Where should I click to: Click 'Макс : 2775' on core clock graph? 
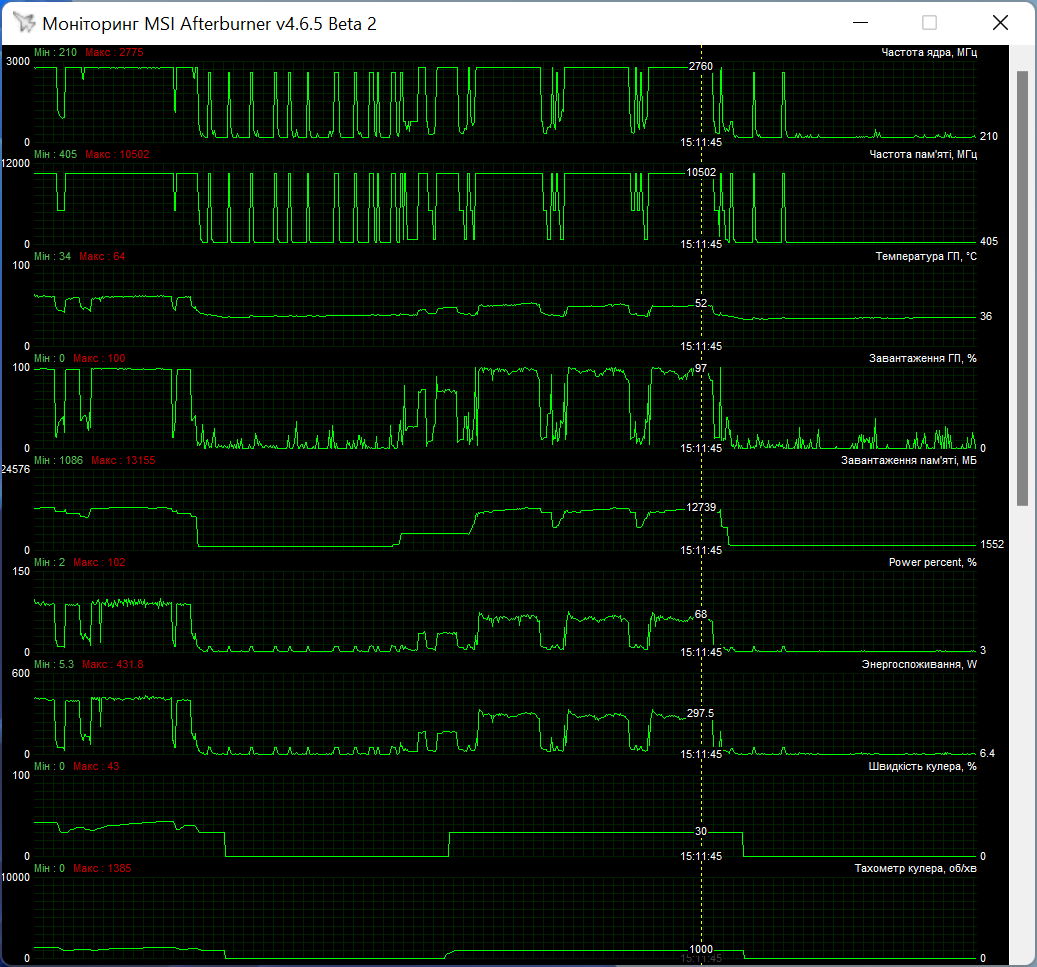pyautogui.click(x=114, y=52)
